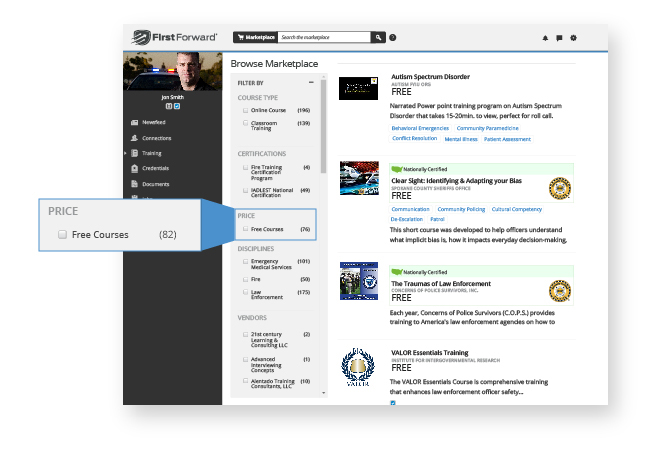Click the Jon Smith name text

click(173, 97)
